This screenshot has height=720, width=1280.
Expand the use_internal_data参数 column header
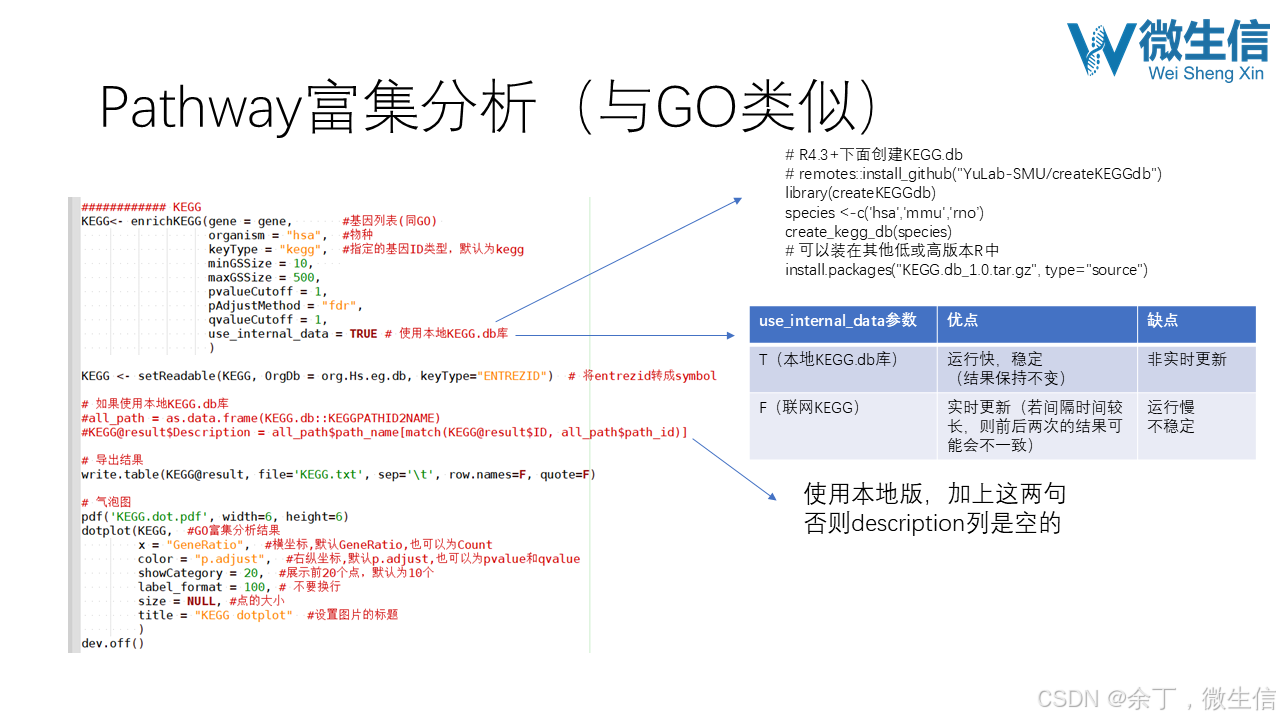(841, 322)
